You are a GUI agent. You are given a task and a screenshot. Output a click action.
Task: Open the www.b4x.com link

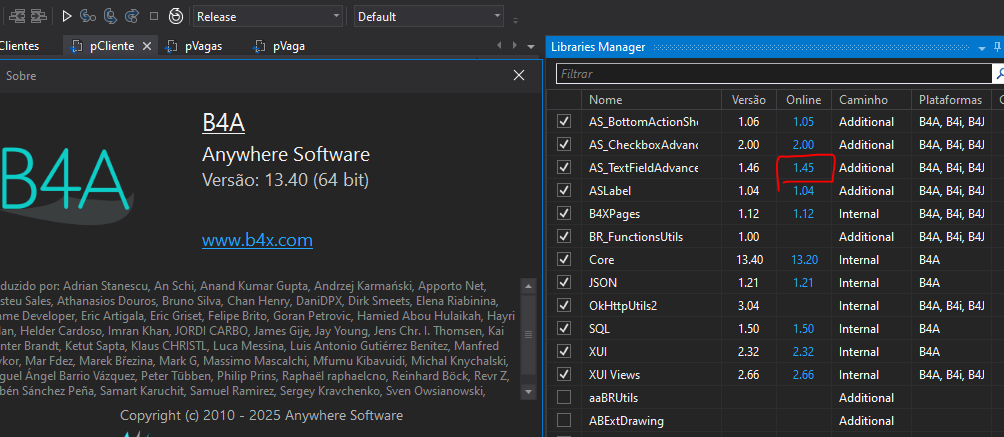pyautogui.click(x=257, y=240)
